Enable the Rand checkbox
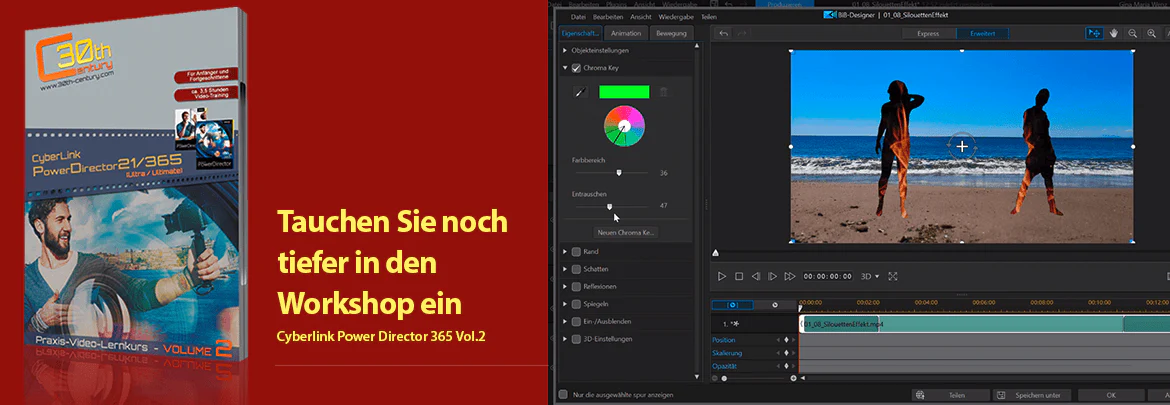 tap(576, 251)
